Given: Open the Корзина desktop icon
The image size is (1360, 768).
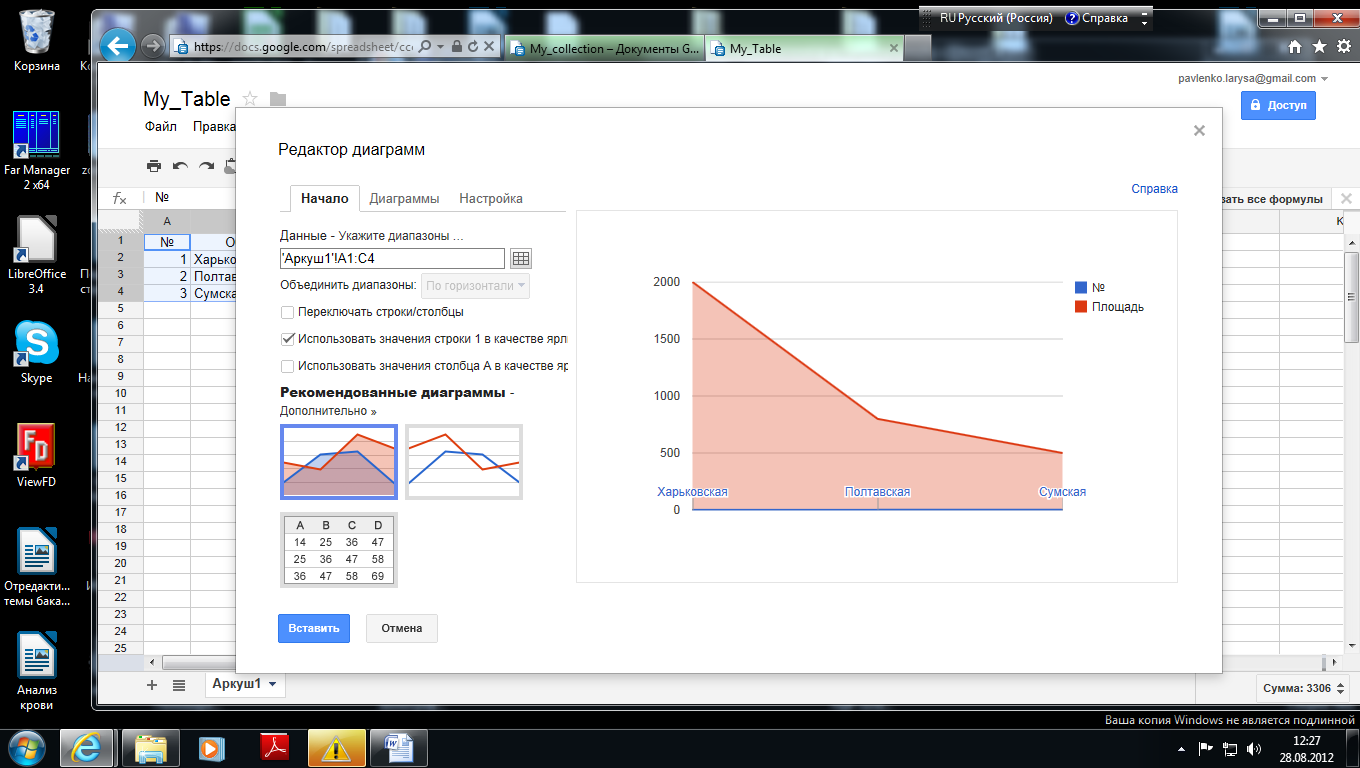Looking at the screenshot, I should pos(37,42).
